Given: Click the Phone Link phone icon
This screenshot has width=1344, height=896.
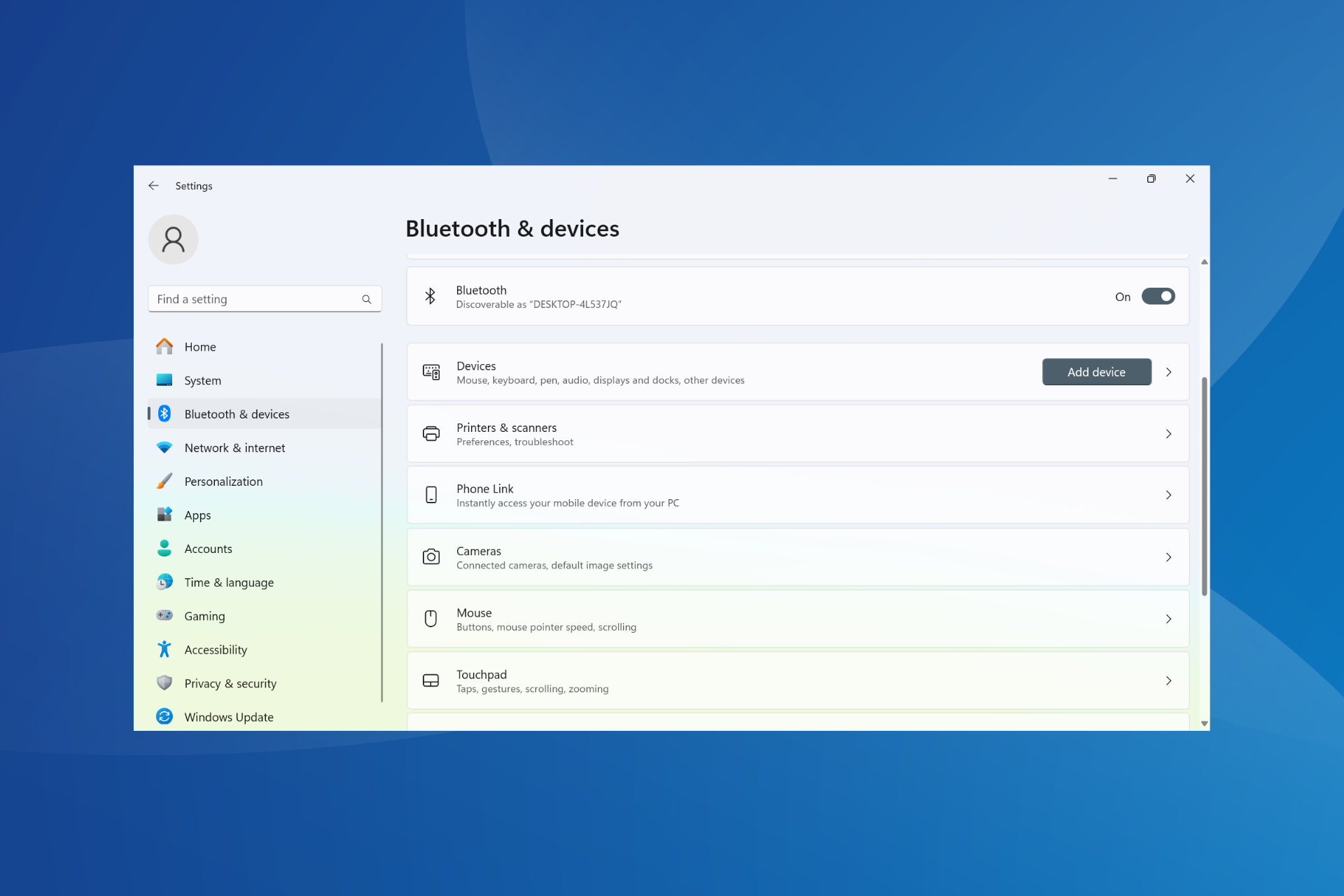Looking at the screenshot, I should (431, 495).
